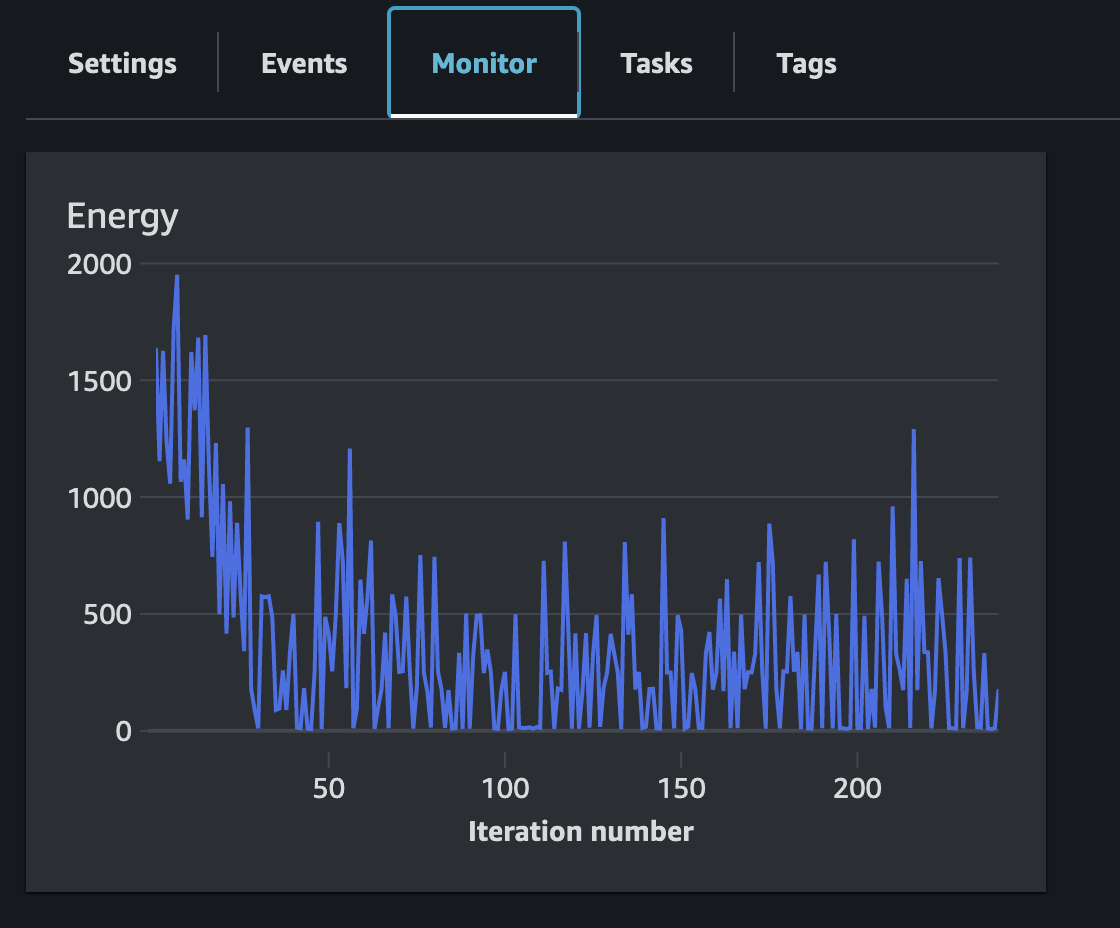Open the Events tab

304,63
